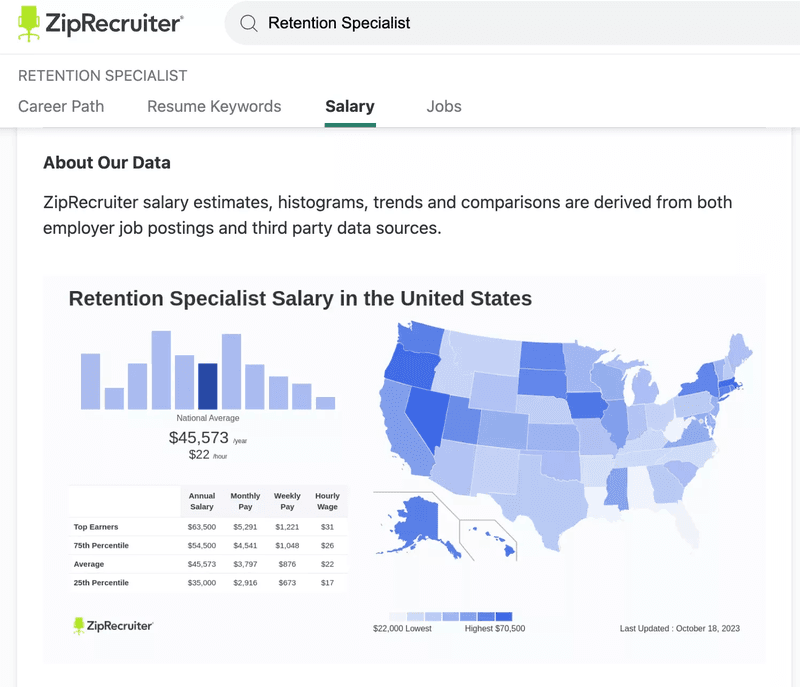This screenshot has height=687, width=800.
Task: Open the Jobs tab
Action: click(444, 106)
